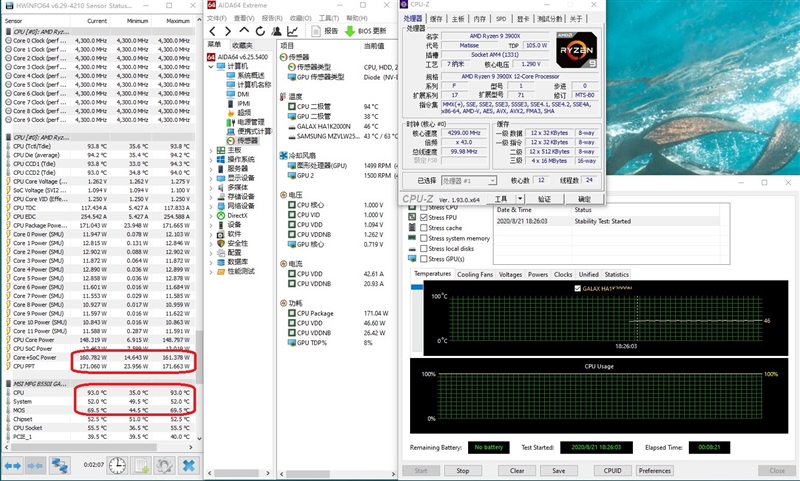Viewport: 800px width, 481px height.
Task: Open CPU-Z 工具 dropdown arrow
Action: click(x=520, y=199)
